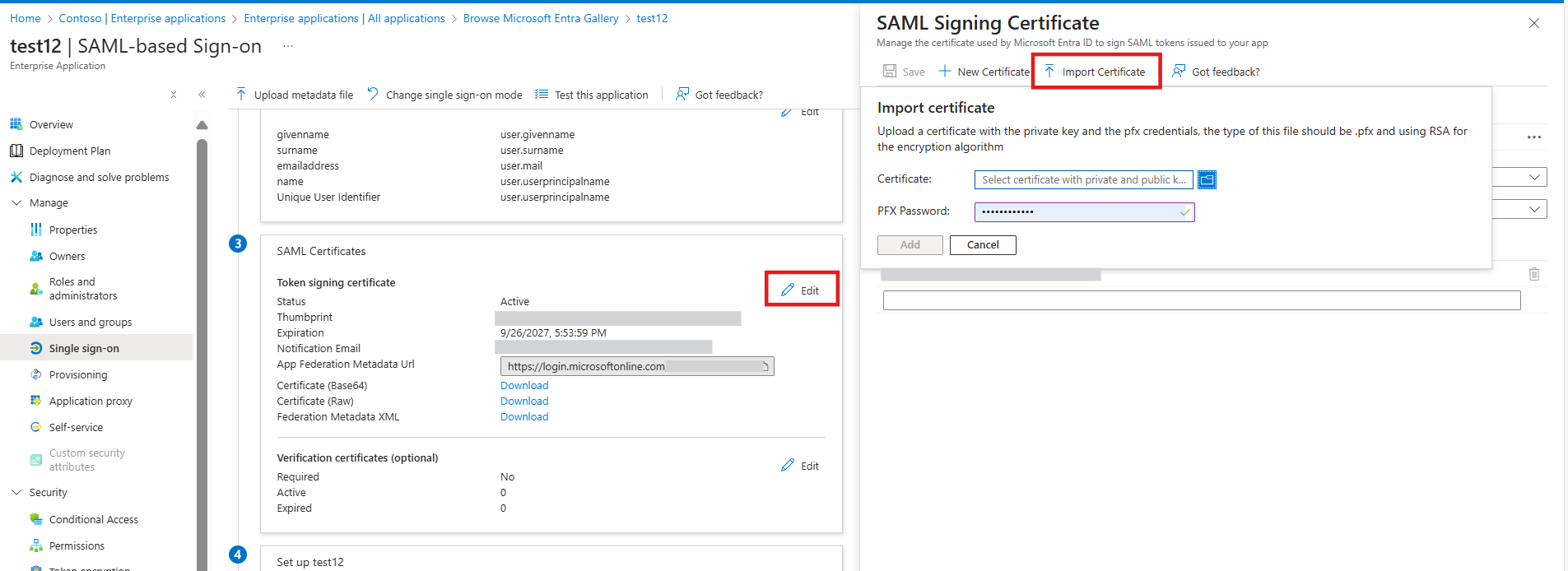Go to Home breadcrumb
Image resolution: width=1568 pixels, height=571 pixels.
[26, 18]
